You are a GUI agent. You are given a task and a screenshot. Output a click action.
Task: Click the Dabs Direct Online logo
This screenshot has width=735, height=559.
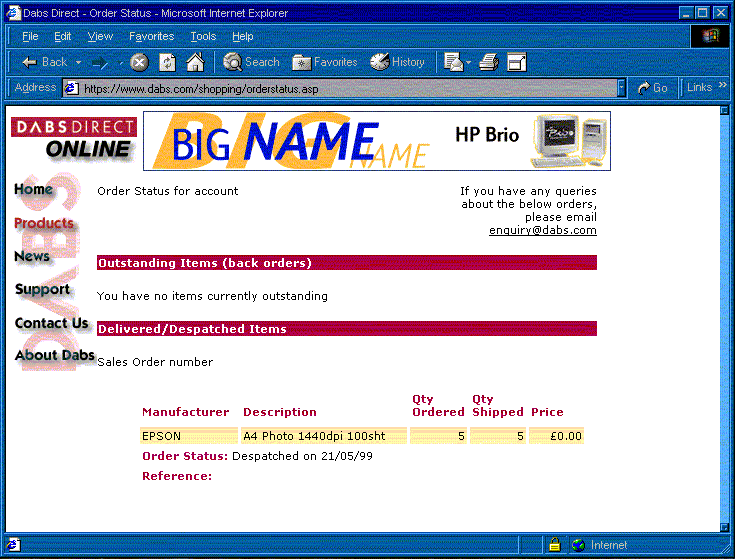pos(74,141)
